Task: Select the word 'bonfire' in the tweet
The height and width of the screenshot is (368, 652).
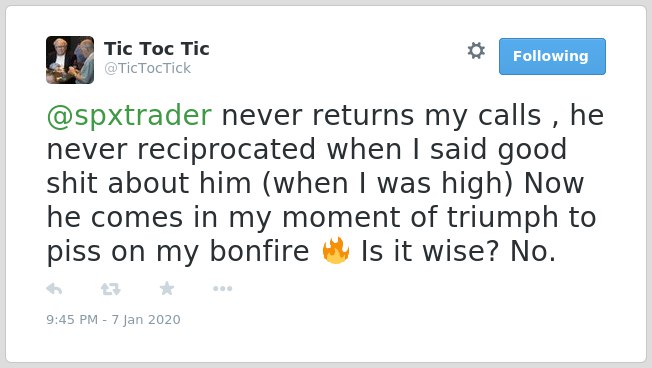Action: pyautogui.click(x=259, y=251)
